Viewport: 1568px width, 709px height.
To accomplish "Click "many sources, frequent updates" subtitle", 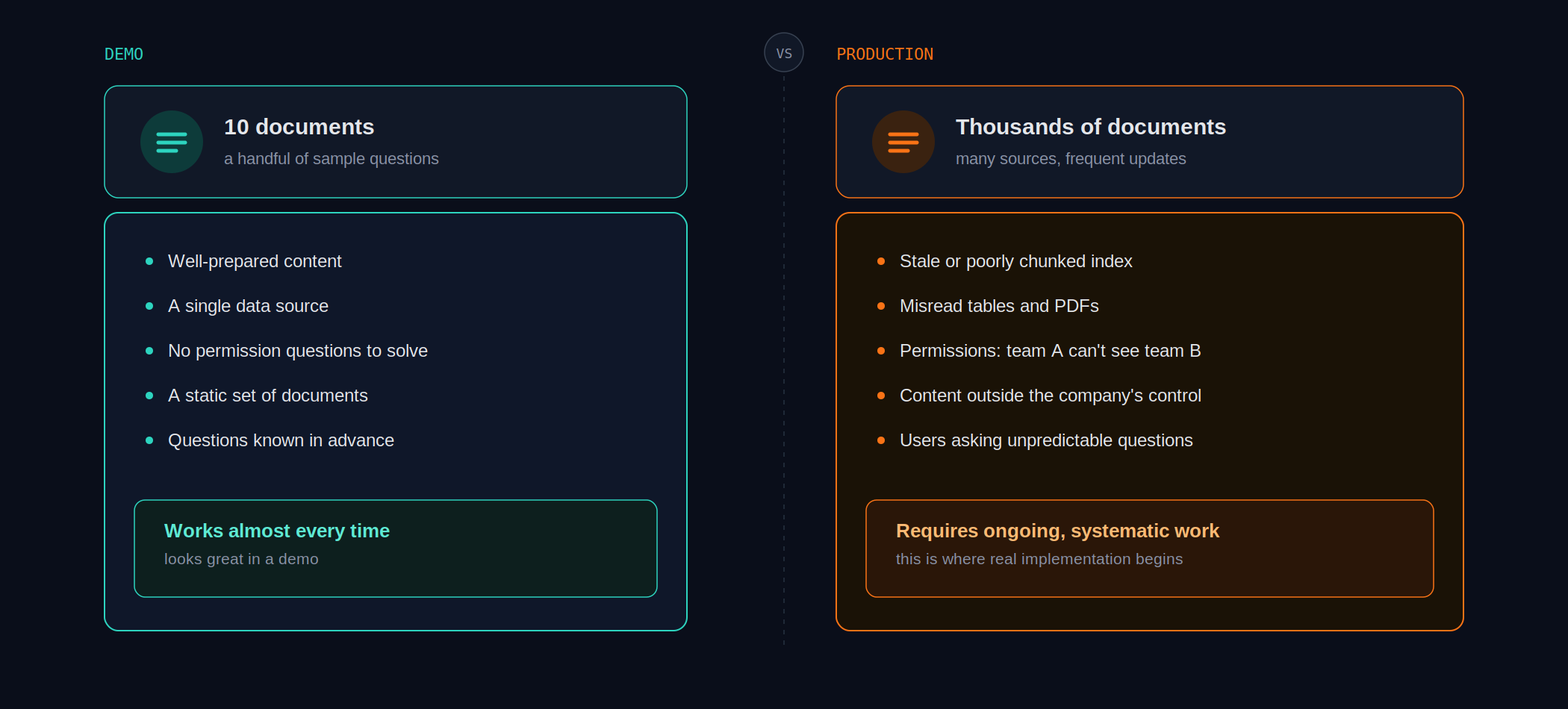I will tap(1071, 159).
